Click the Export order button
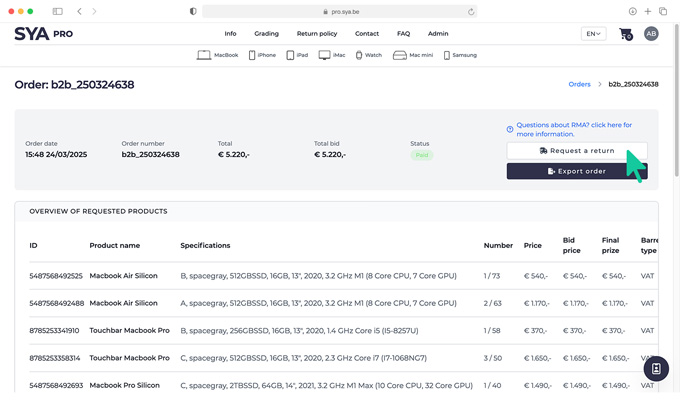This screenshot has height=400, width=680. 577,171
